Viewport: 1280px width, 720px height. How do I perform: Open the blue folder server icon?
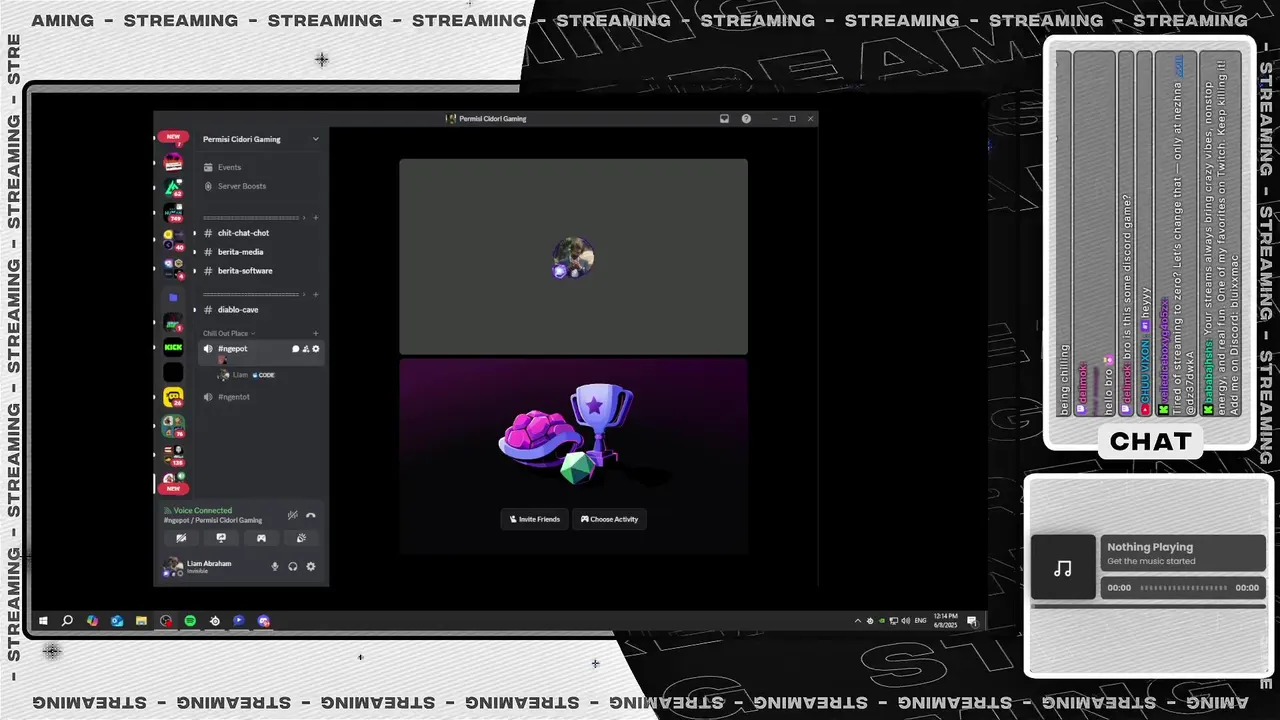(173, 297)
